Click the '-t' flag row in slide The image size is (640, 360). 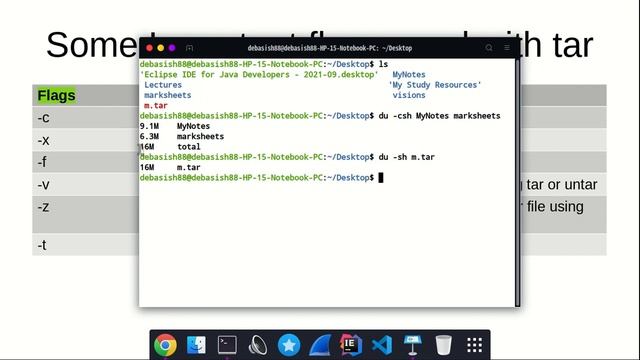coord(86,245)
